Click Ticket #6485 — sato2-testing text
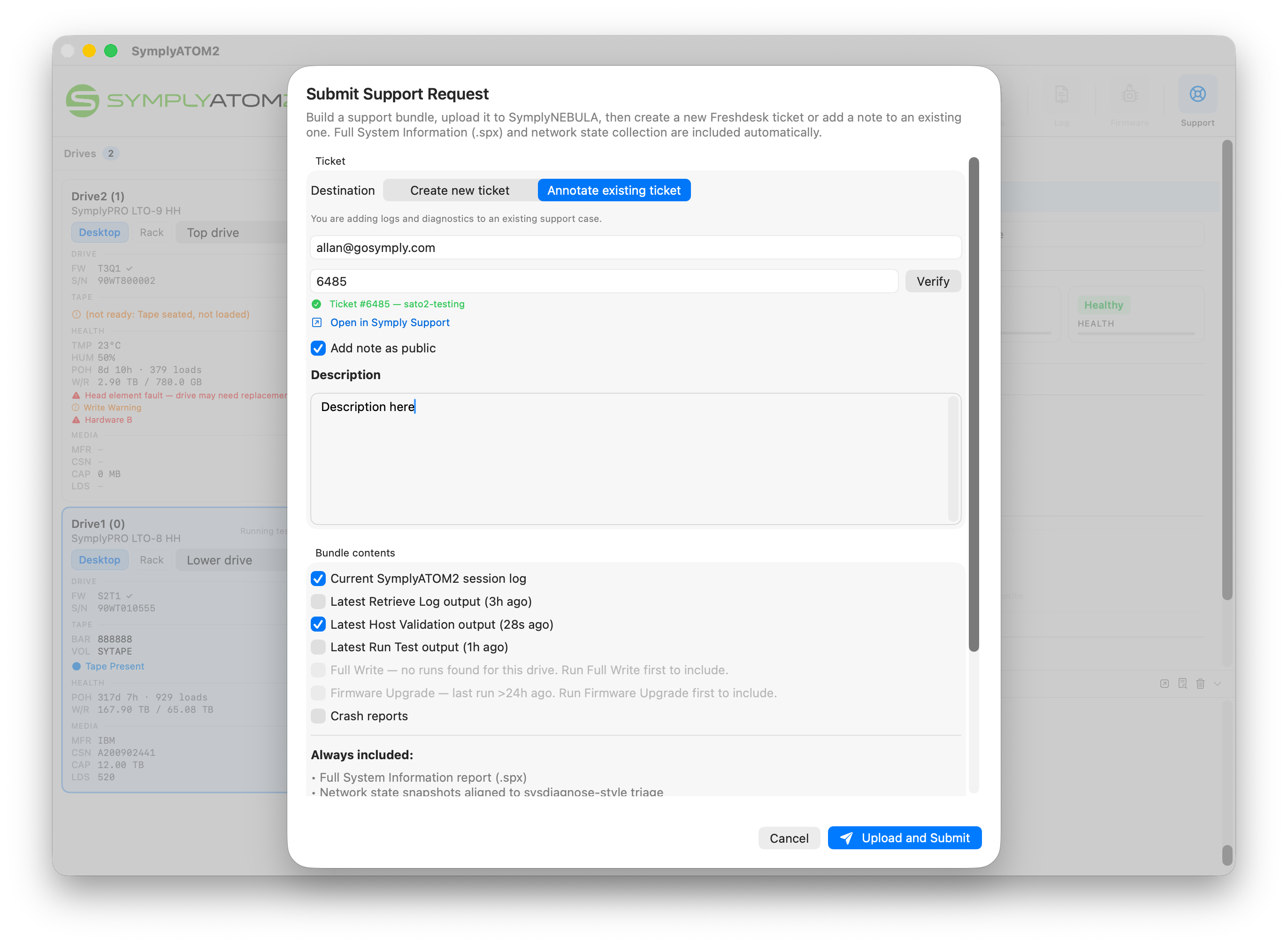 [x=397, y=305]
